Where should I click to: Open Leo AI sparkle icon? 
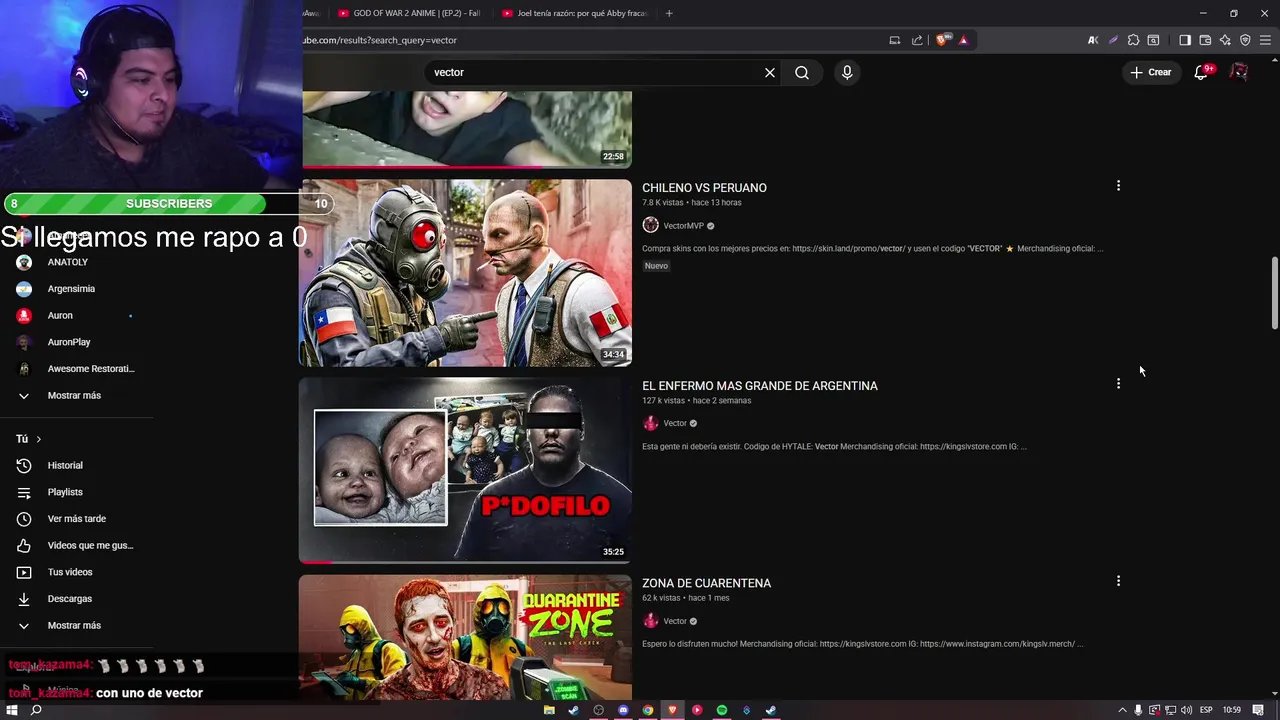pyautogui.click(x=1225, y=40)
